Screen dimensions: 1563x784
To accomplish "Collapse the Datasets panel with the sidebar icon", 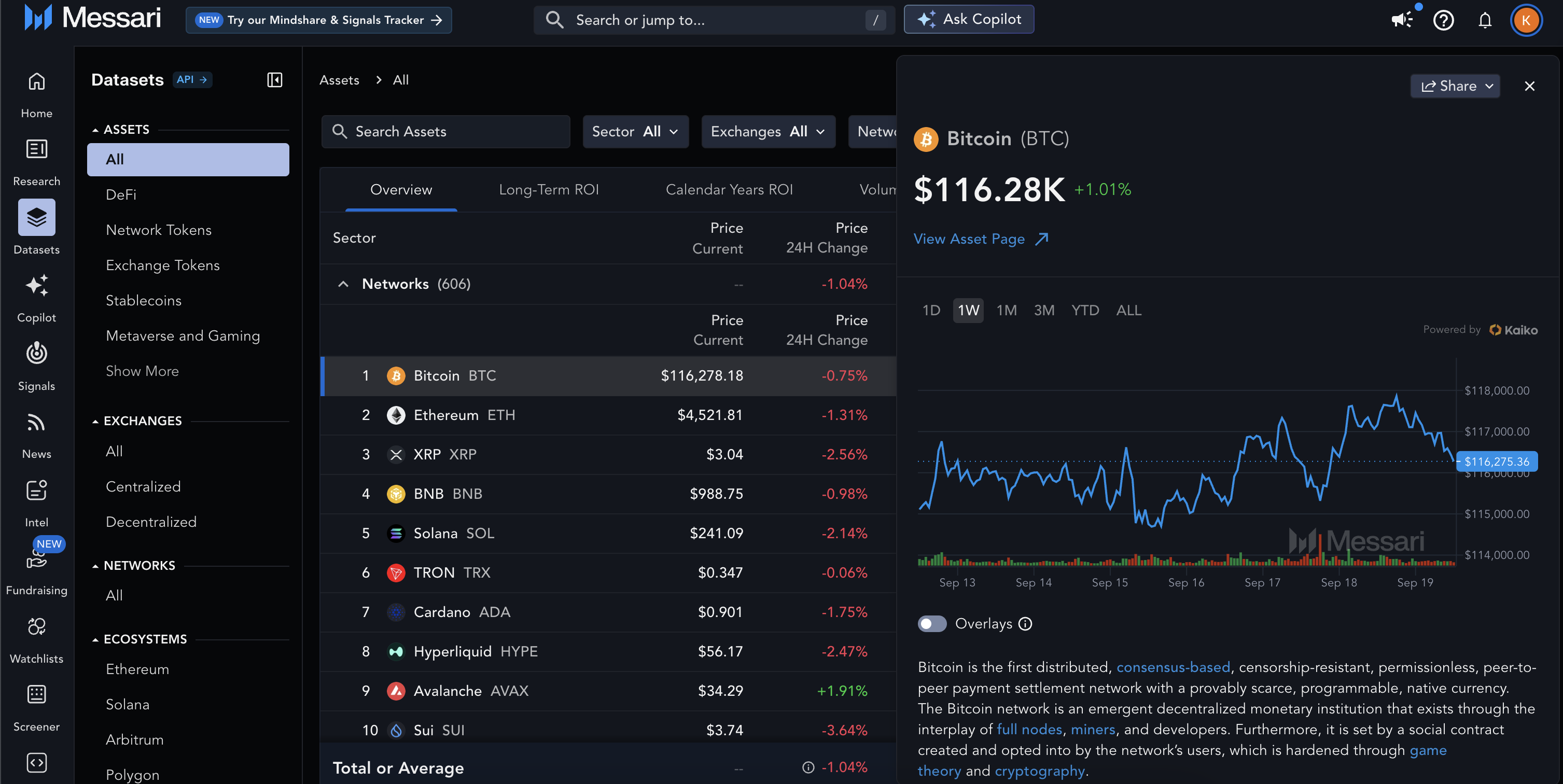I will point(275,79).
